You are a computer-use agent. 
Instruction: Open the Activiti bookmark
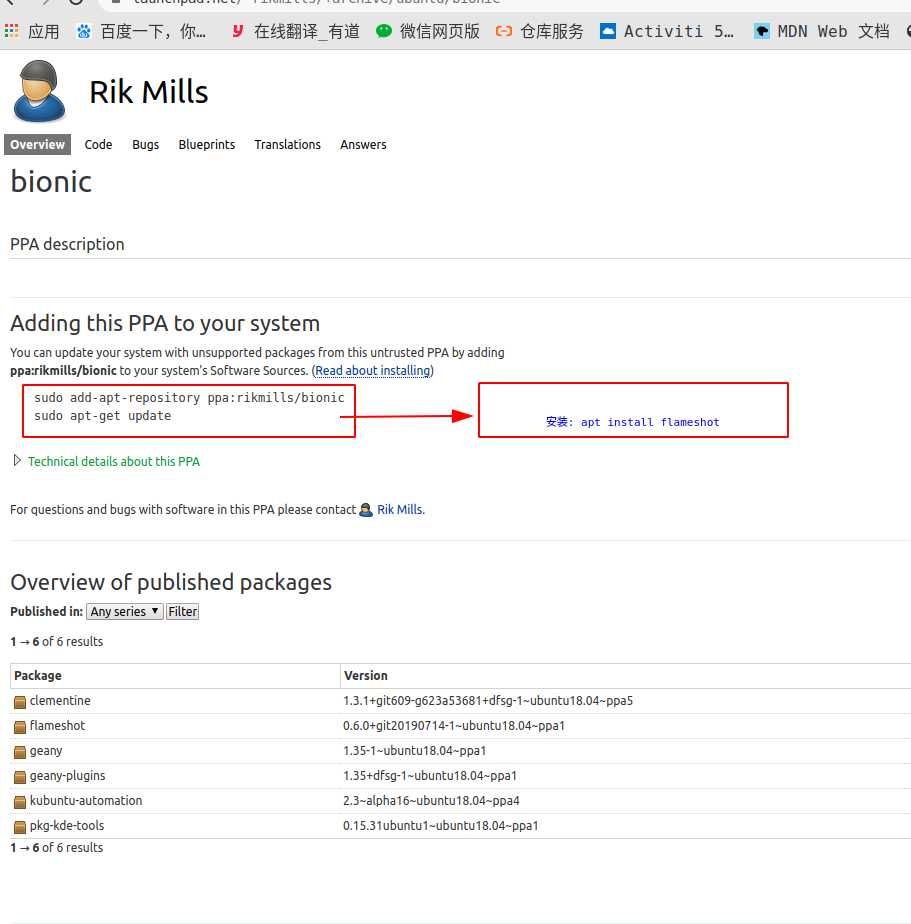coord(666,31)
